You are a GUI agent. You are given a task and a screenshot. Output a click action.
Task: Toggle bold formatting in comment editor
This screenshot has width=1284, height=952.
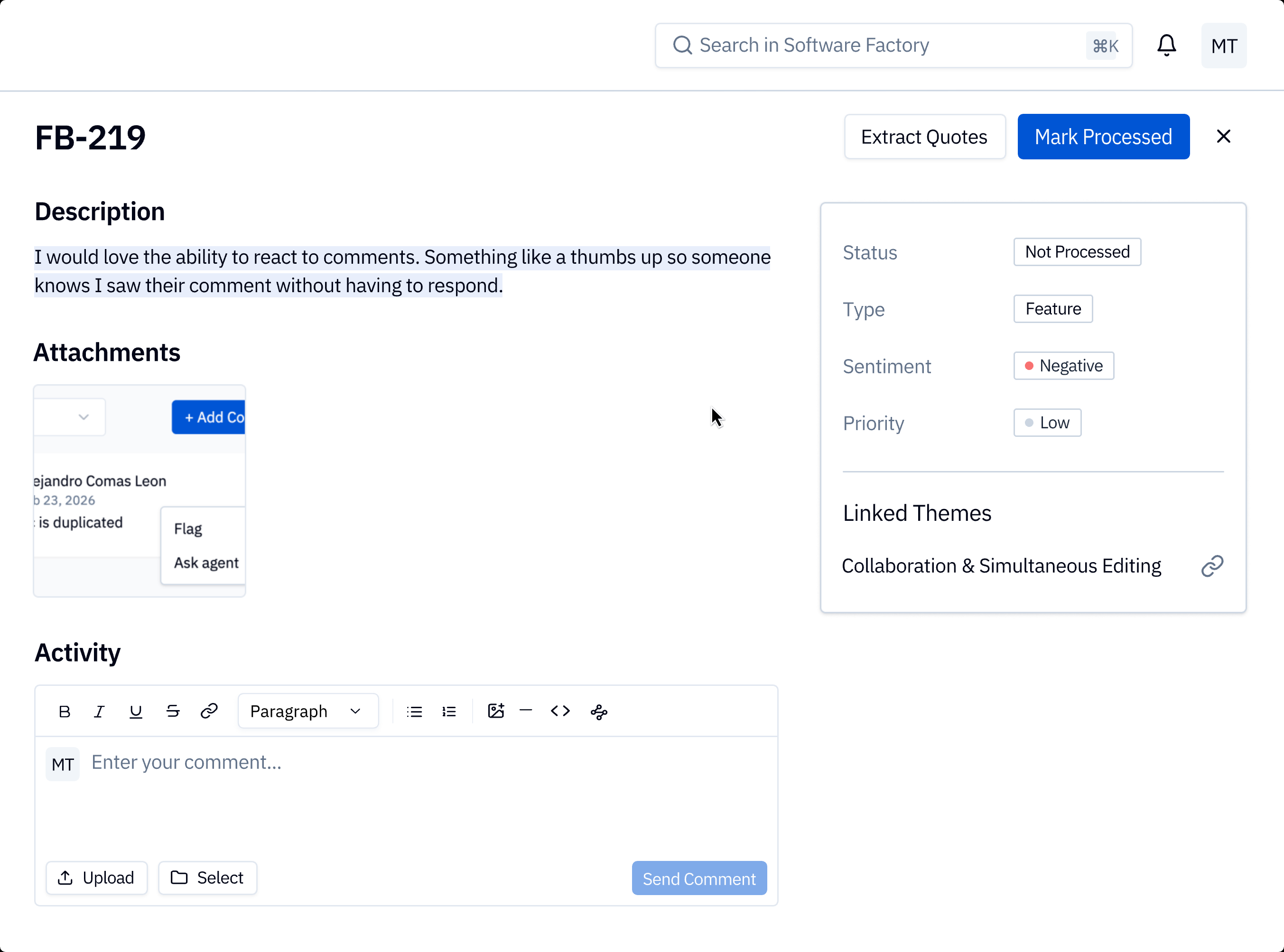coord(65,711)
